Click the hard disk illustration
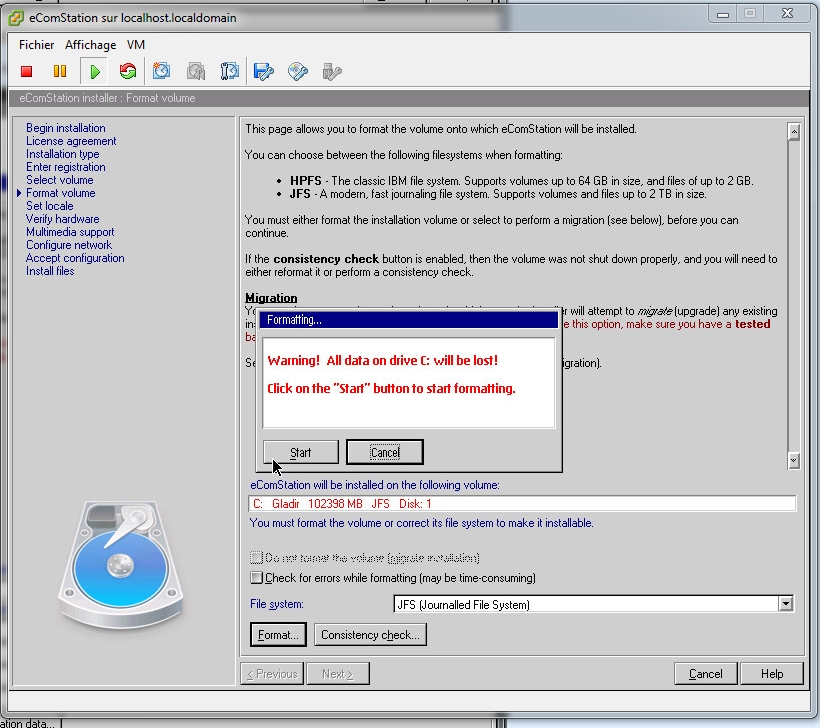 coord(121,564)
